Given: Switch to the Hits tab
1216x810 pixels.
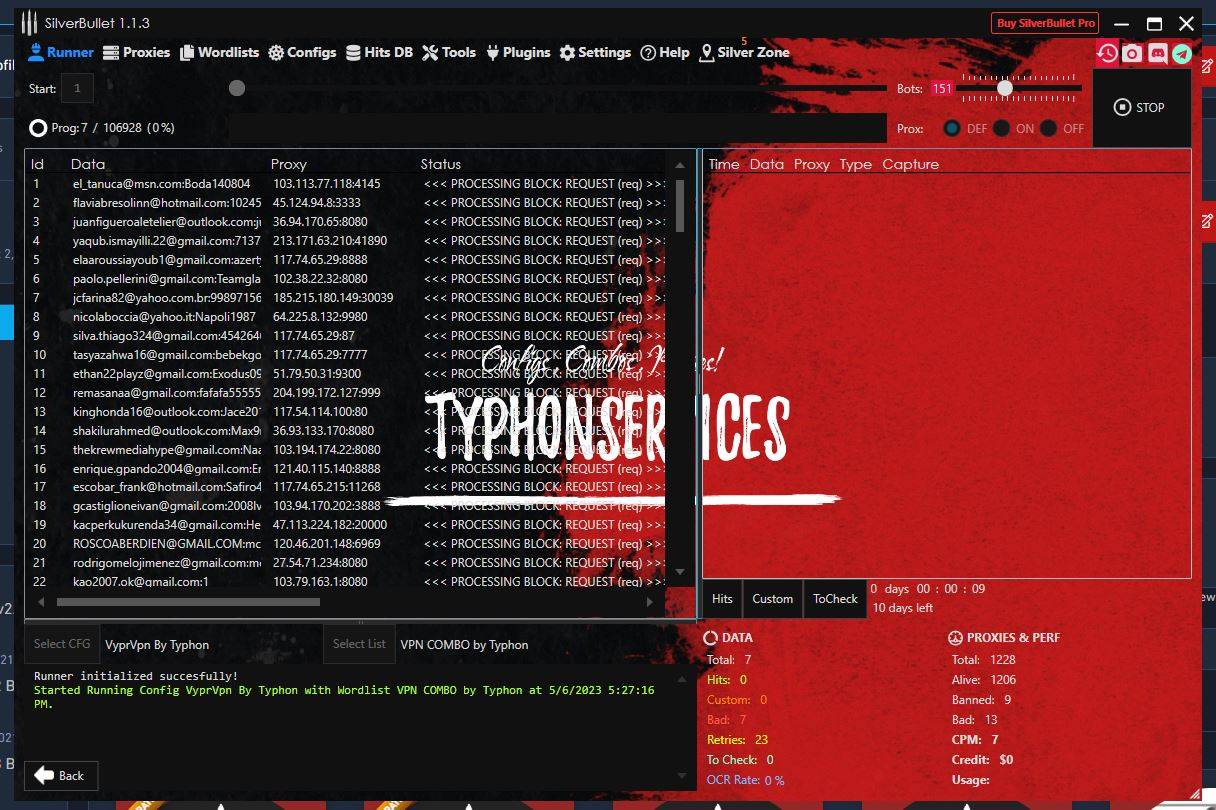Looking at the screenshot, I should [722, 598].
